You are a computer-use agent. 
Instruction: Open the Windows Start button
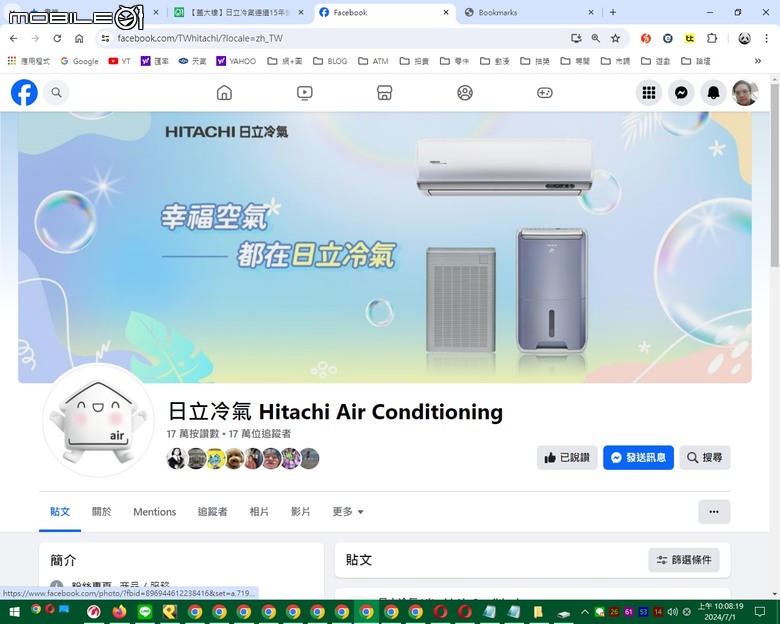click(14, 612)
